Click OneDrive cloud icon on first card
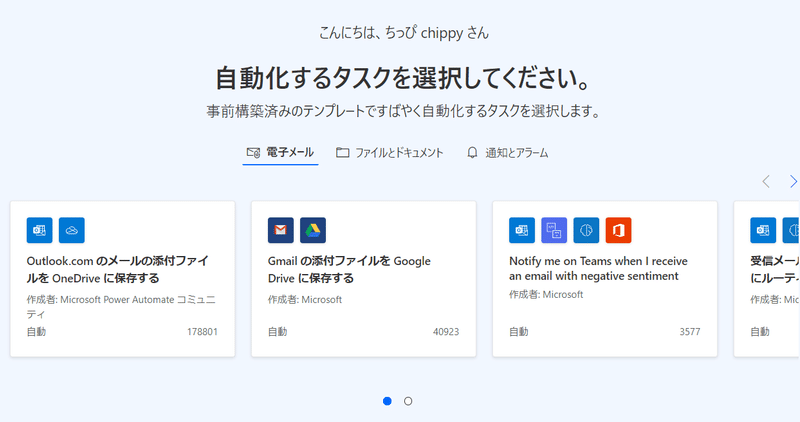800x422 pixels. (x=71, y=230)
